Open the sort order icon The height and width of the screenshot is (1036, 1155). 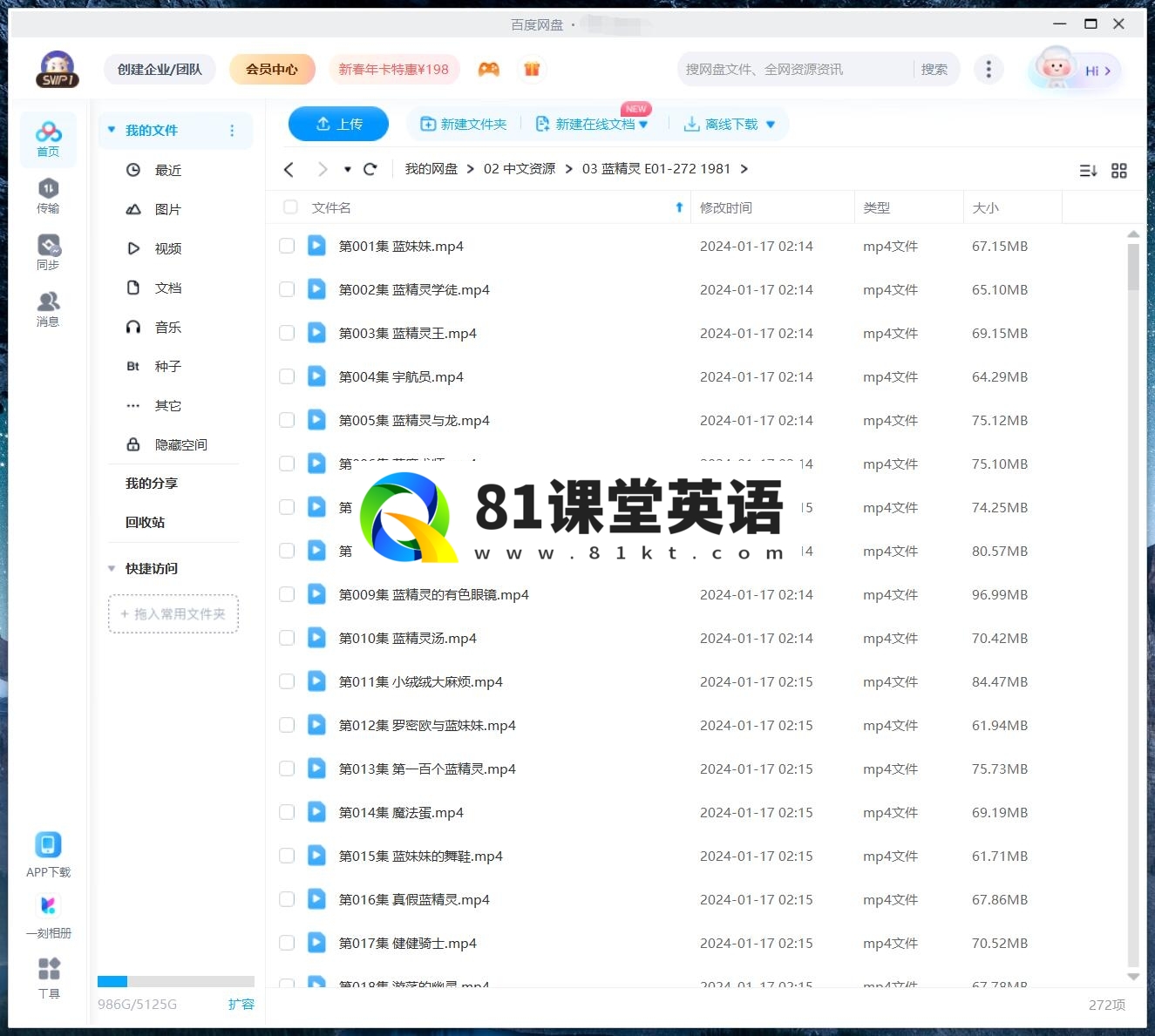[1088, 171]
